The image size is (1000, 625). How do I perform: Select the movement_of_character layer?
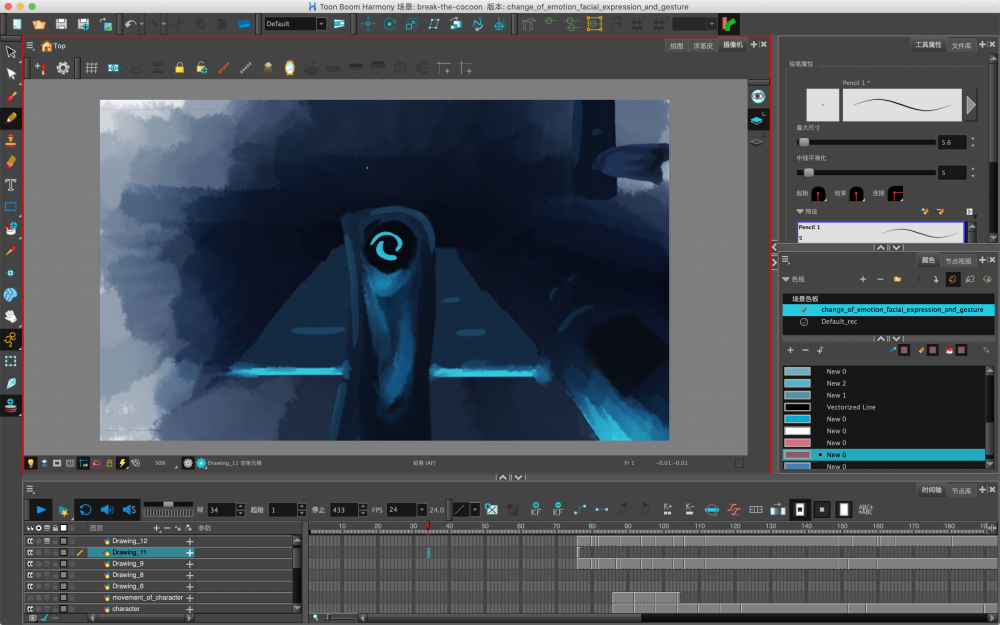tap(147, 598)
